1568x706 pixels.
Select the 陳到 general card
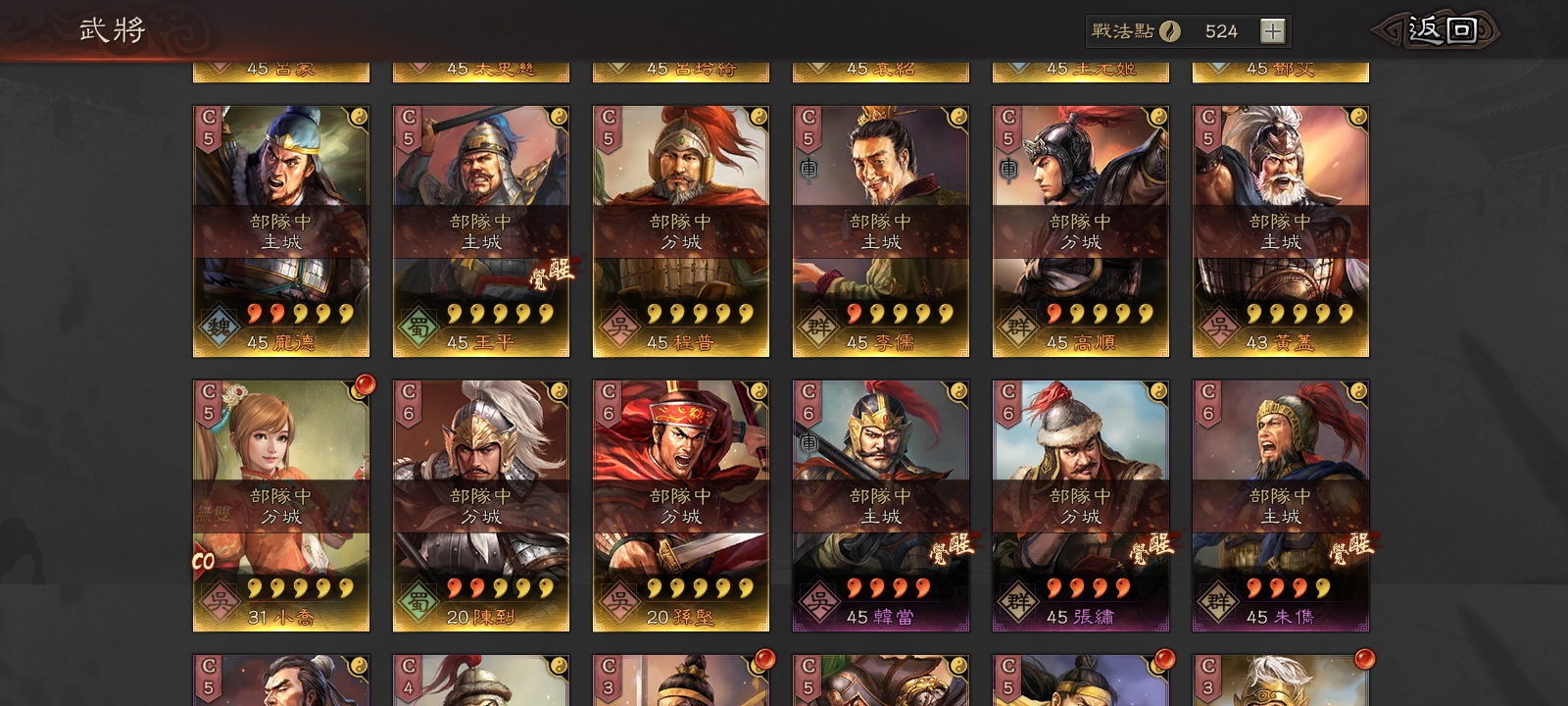coord(481,506)
